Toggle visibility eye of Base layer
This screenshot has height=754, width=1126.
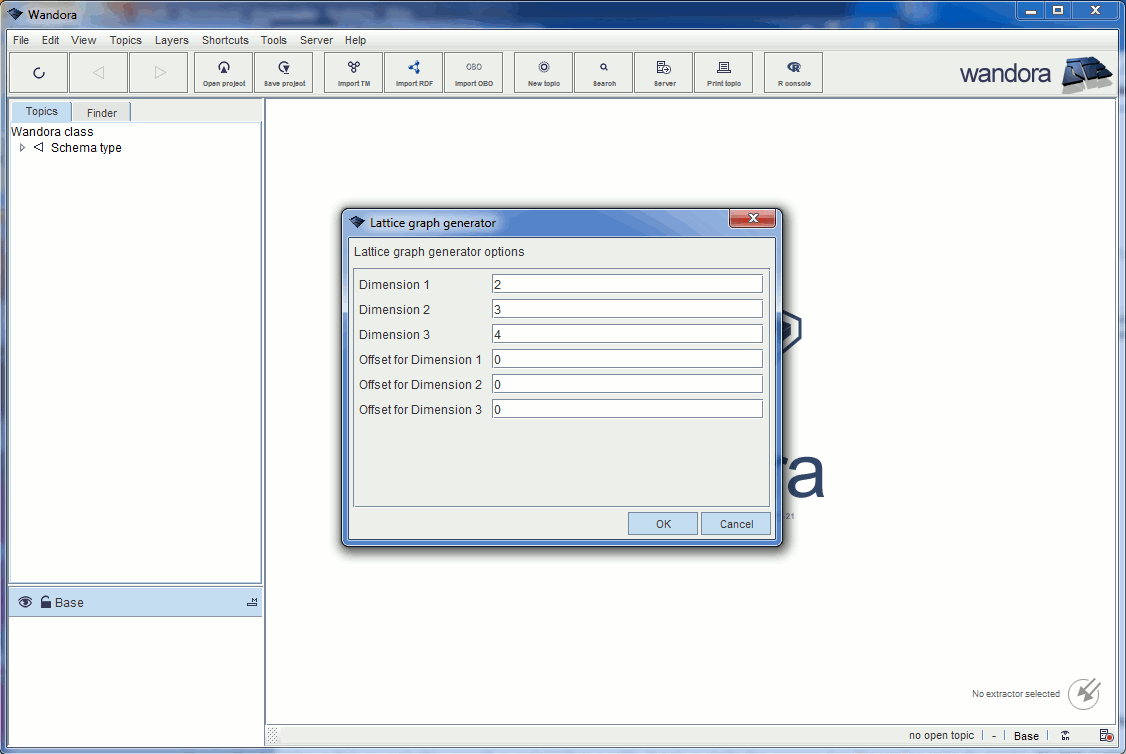tap(25, 602)
